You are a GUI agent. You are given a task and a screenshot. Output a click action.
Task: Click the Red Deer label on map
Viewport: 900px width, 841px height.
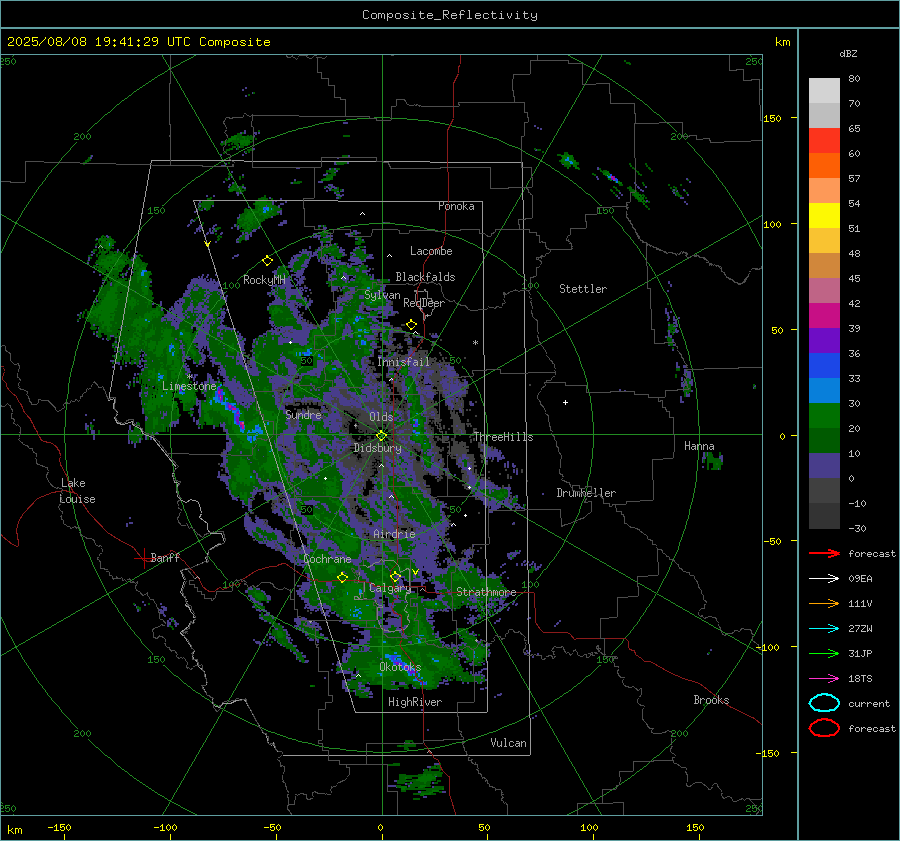pos(424,303)
